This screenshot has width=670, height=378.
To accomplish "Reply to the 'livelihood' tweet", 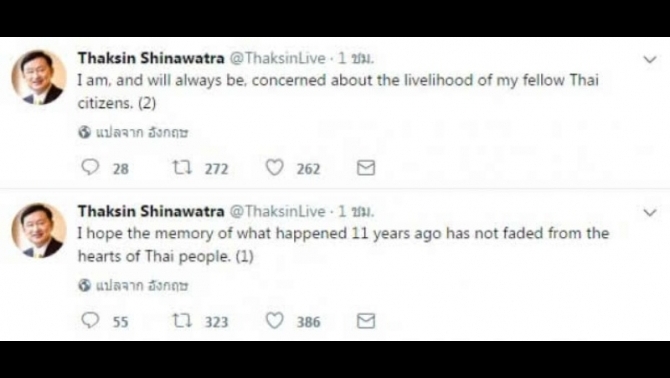I will point(90,167).
